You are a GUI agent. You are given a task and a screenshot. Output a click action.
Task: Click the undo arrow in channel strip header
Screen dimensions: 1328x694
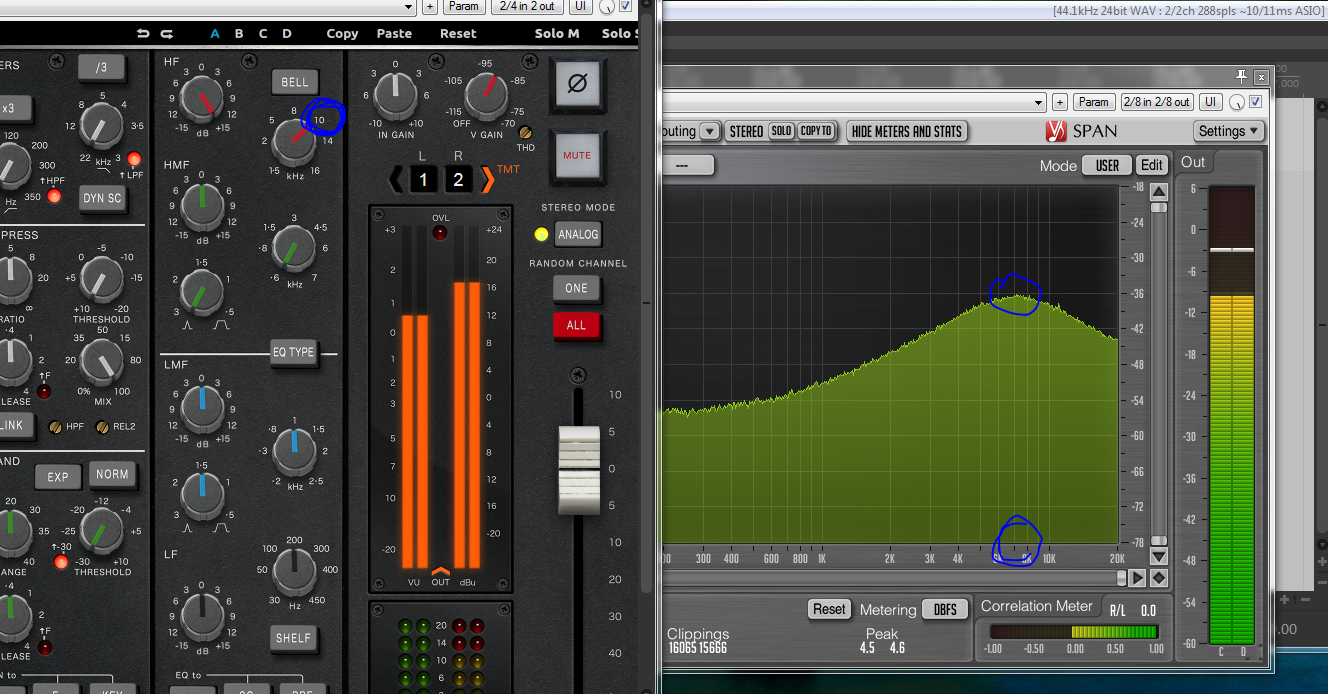[144, 33]
